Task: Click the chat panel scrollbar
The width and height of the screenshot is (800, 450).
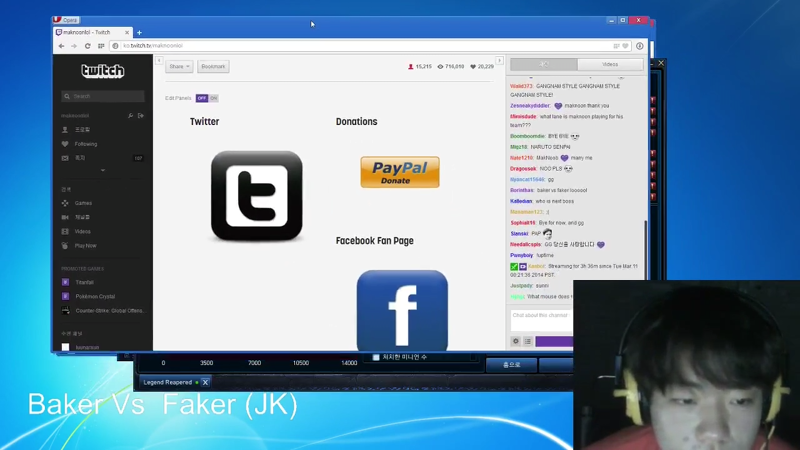Action: [646, 250]
